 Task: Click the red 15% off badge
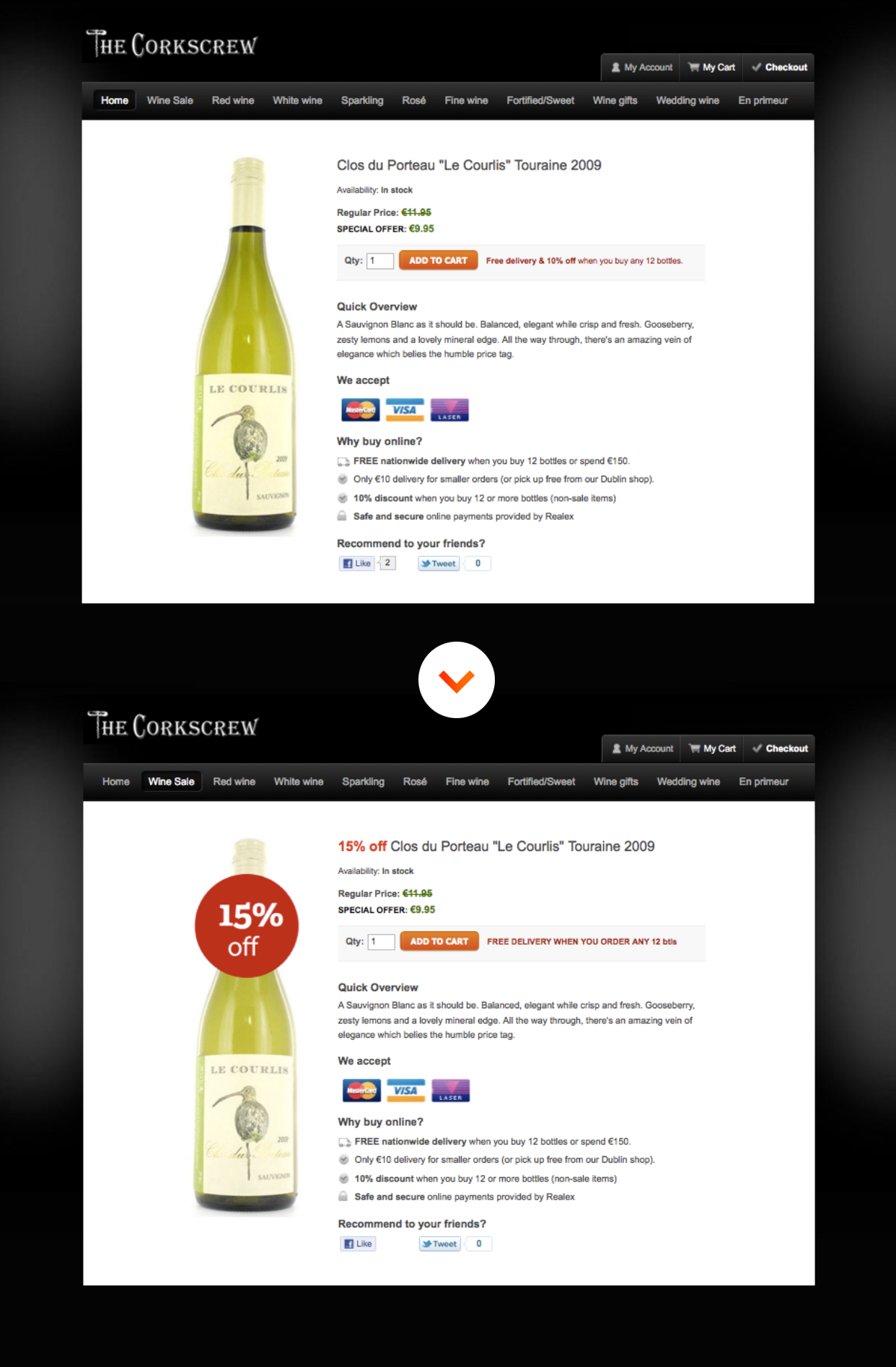click(247, 926)
